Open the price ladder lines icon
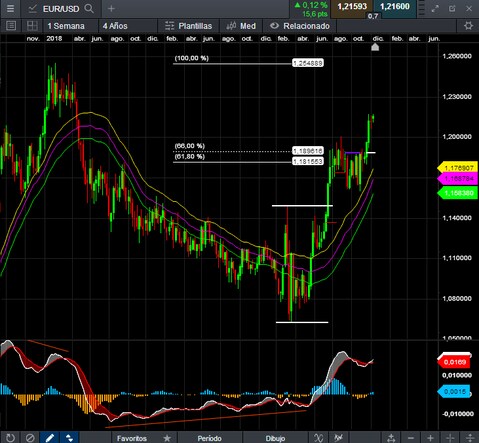The width and height of the screenshot is (479, 443). click(421, 9)
